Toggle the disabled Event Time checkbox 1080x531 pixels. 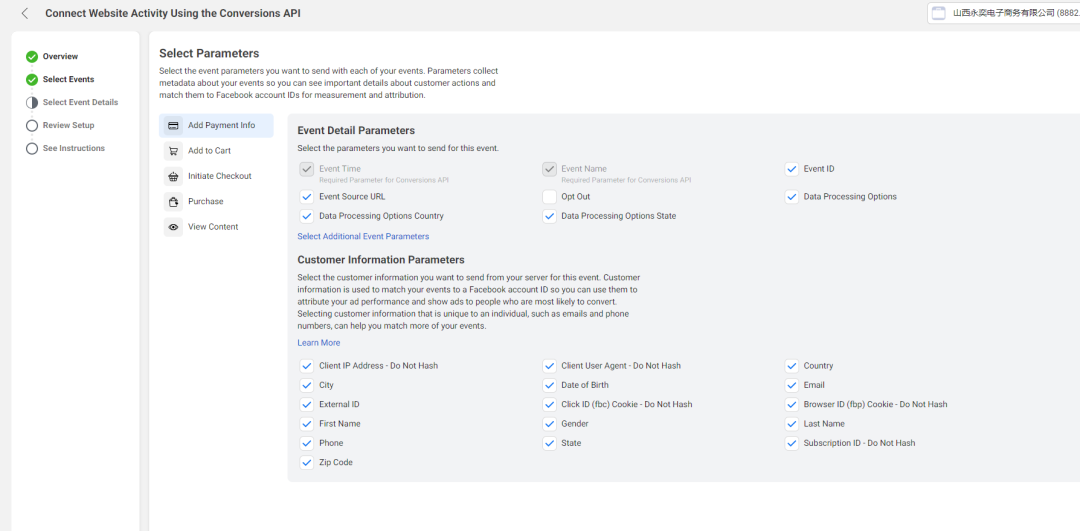point(307,169)
